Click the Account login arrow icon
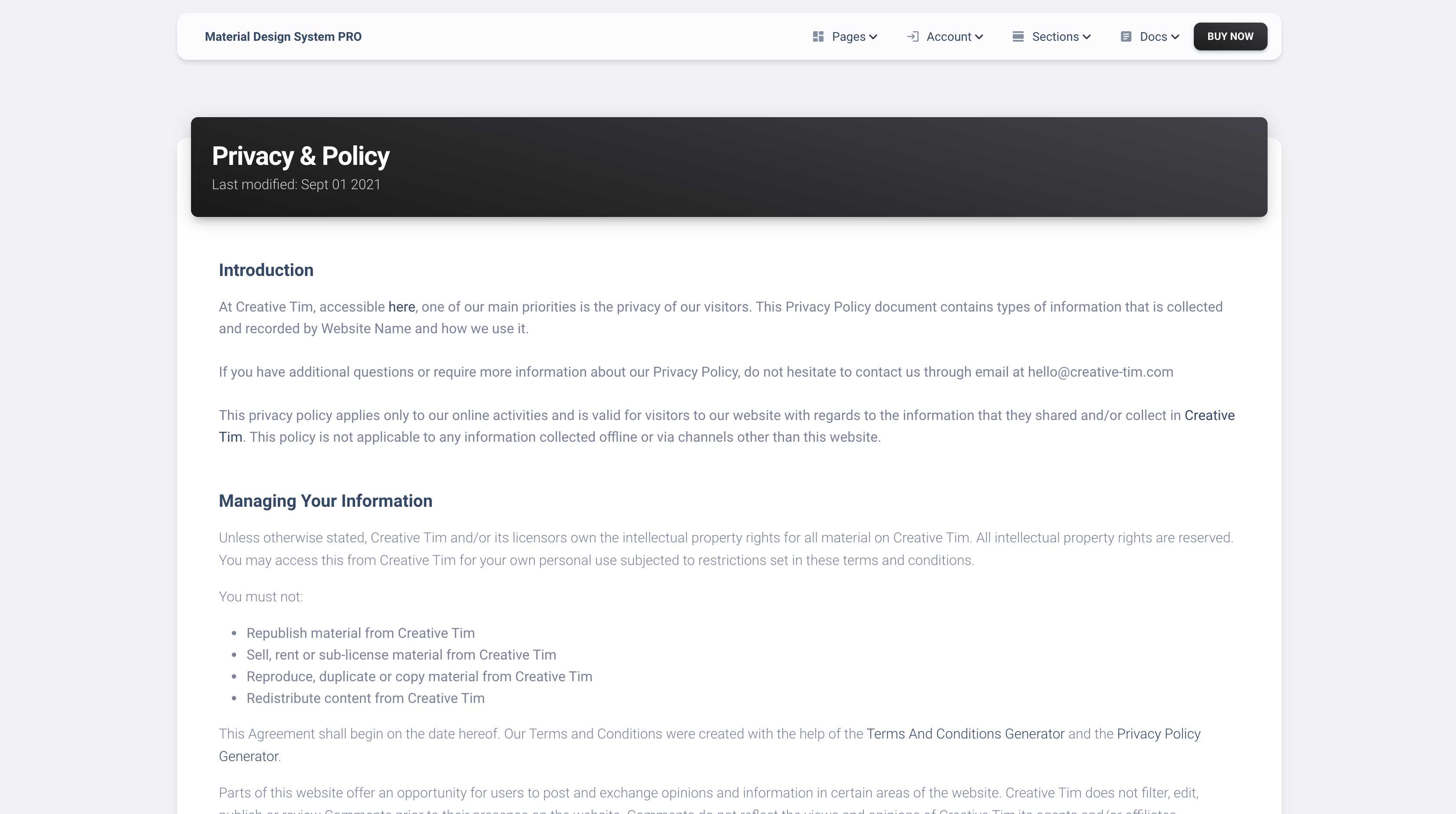 coord(912,37)
